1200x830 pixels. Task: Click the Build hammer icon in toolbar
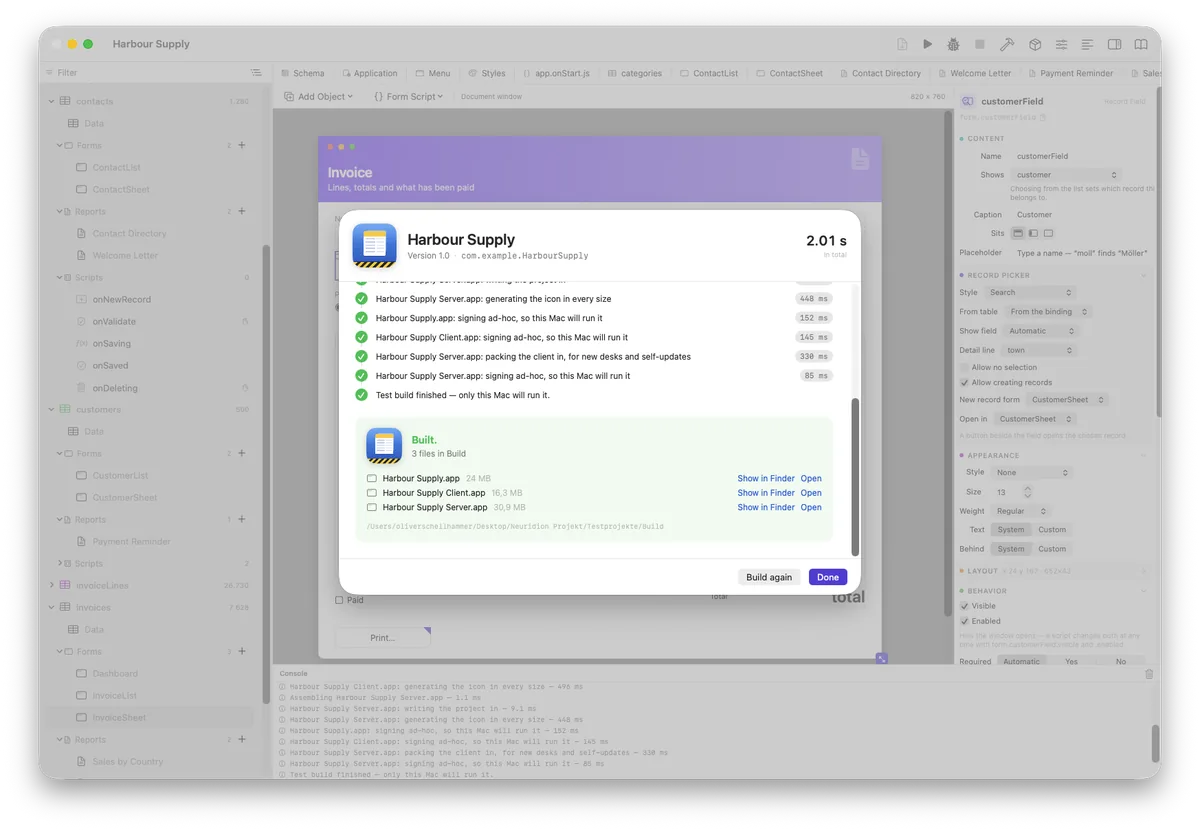1007,44
